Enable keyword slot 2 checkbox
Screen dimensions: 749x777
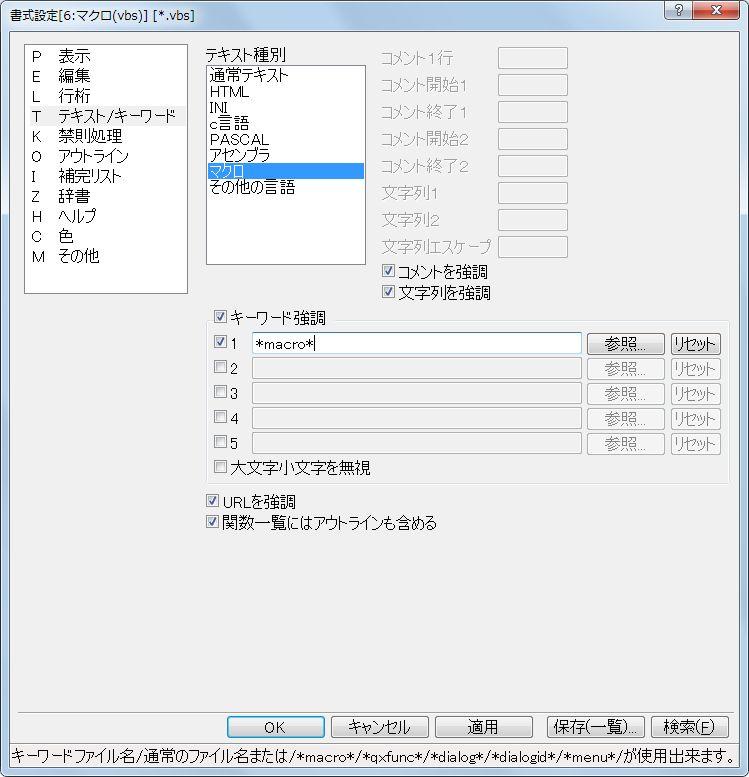pyautogui.click(x=220, y=367)
